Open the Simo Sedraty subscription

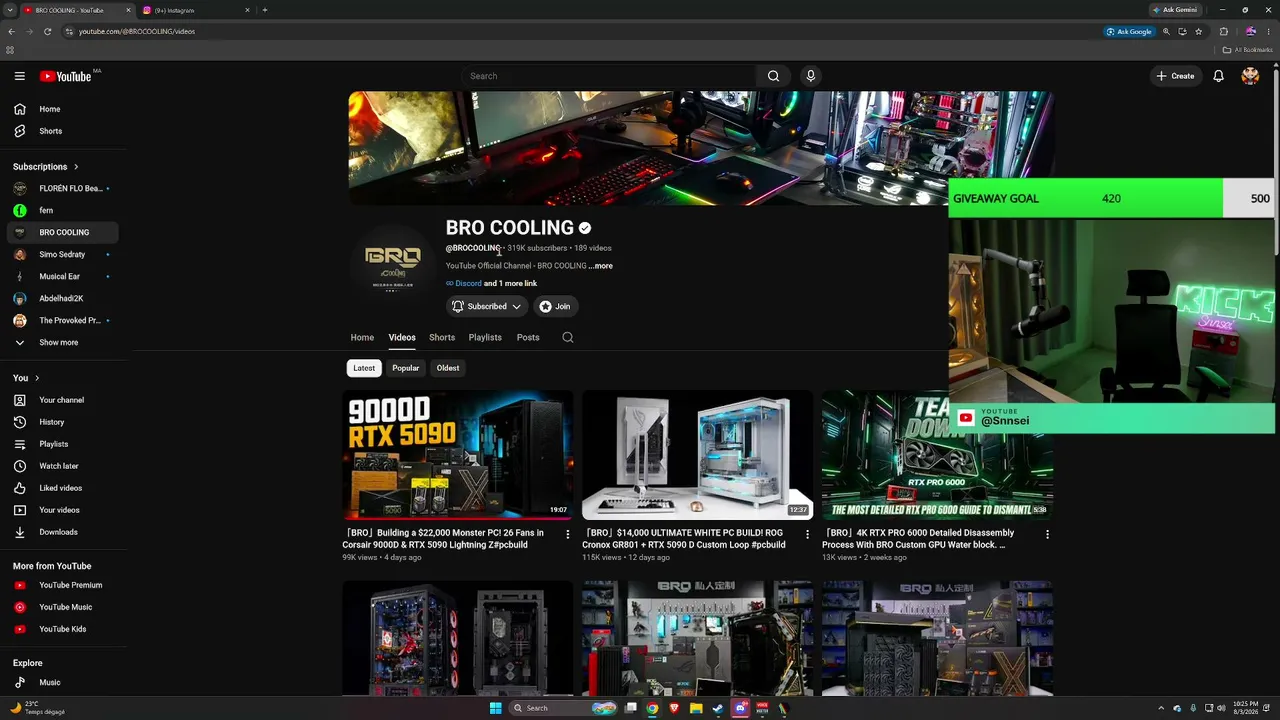point(63,254)
